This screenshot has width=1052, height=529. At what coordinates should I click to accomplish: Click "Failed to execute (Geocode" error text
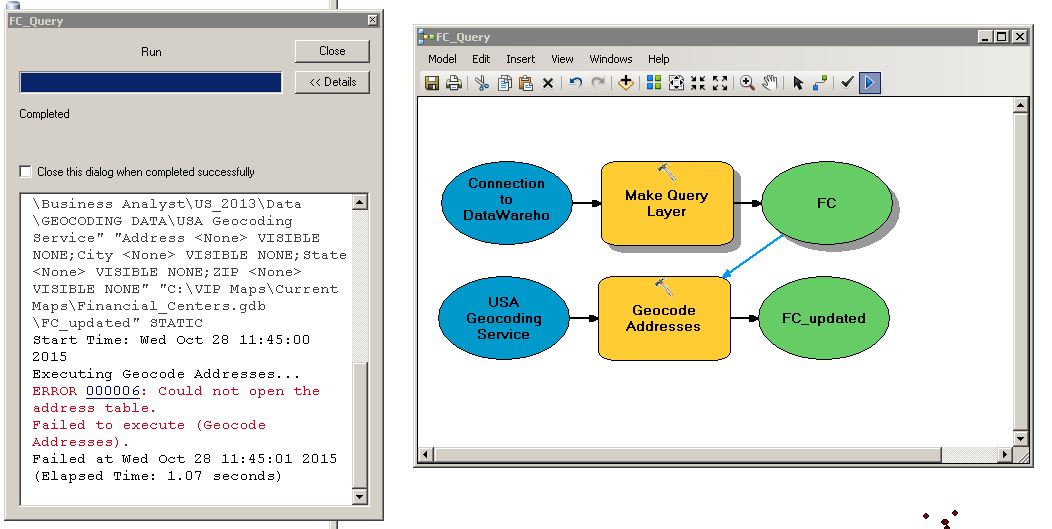(x=149, y=425)
